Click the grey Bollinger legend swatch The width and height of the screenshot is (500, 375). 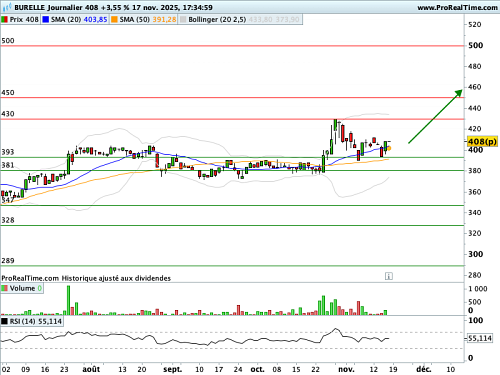183,20
